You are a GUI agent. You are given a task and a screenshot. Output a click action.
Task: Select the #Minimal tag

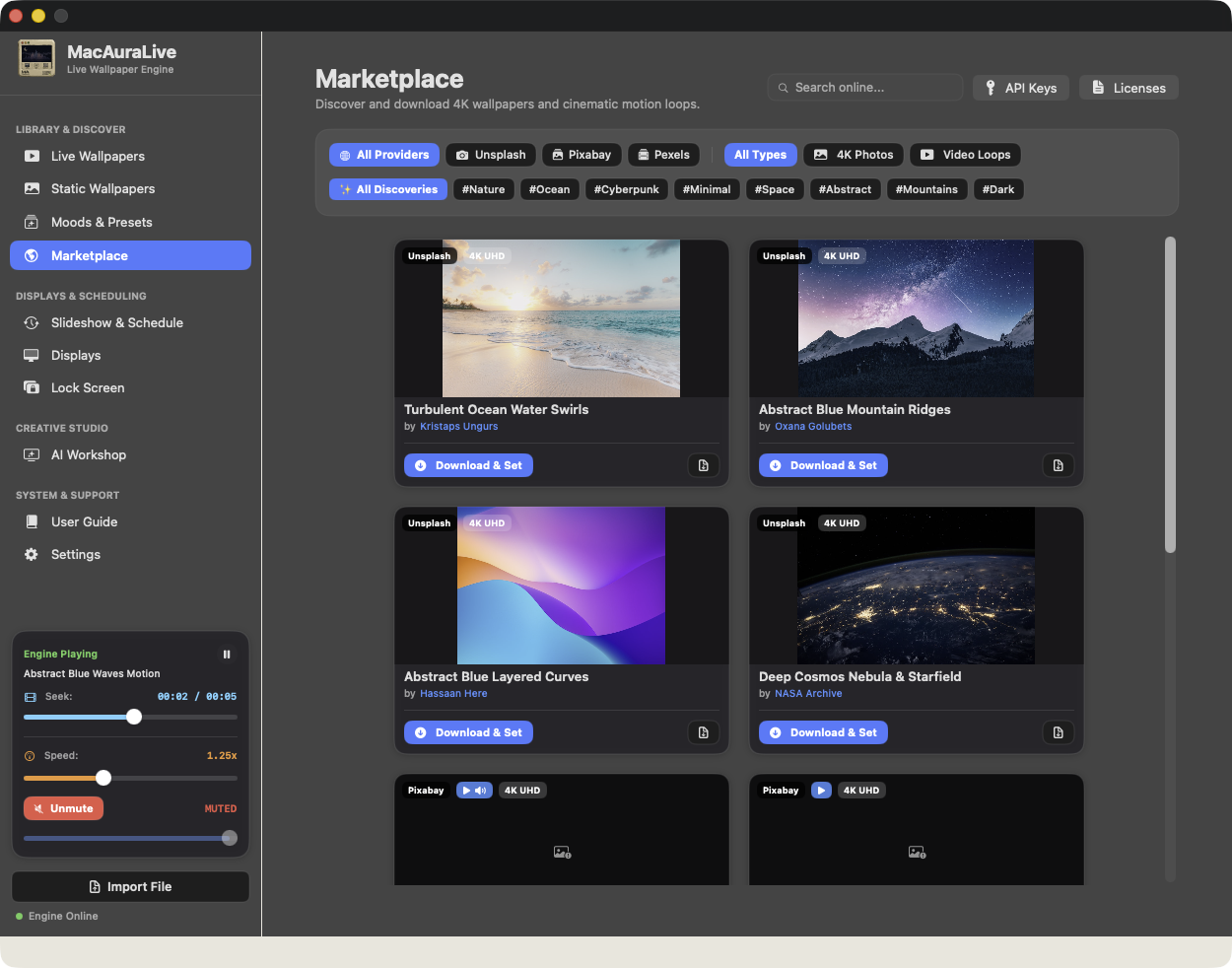pyautogui.click(x=707, y=189)
